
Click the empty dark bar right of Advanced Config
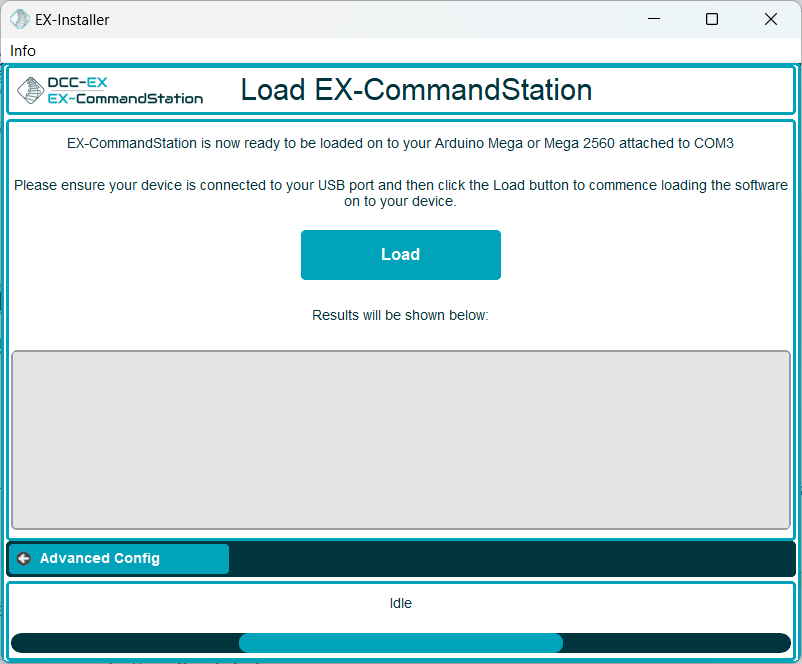point(510,559)
